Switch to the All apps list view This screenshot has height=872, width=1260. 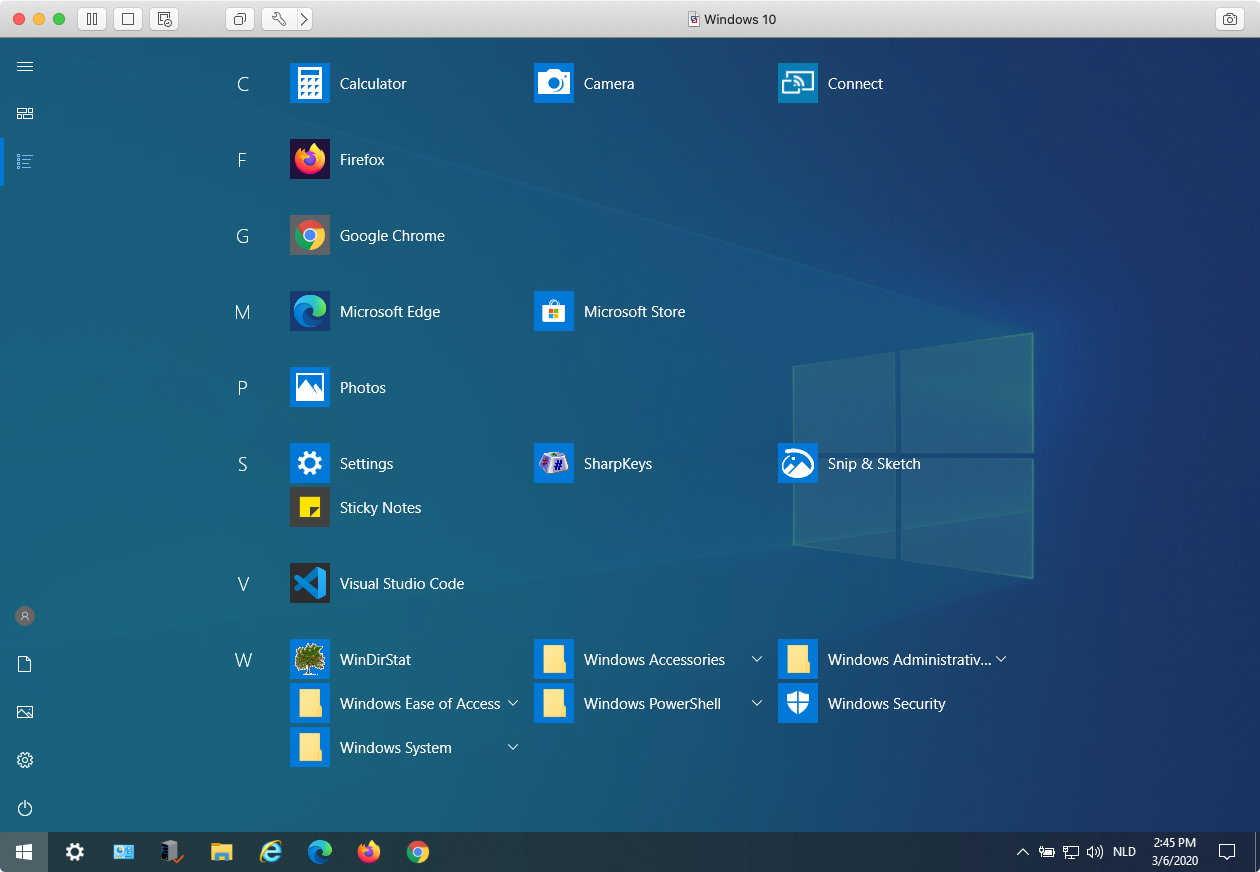pyautogui.click(x=25, y=161)
